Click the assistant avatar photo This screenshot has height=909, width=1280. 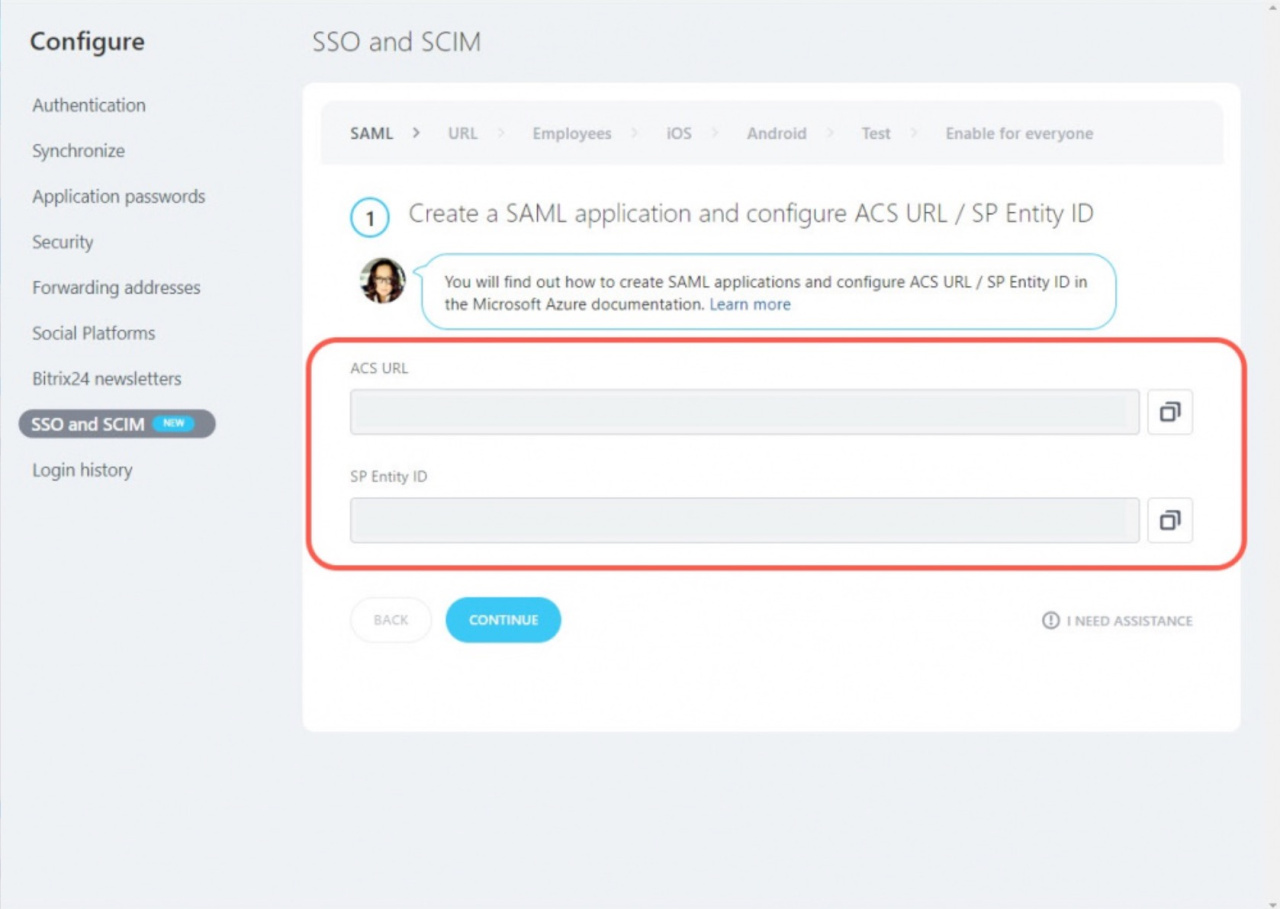(x=383, y=281)
